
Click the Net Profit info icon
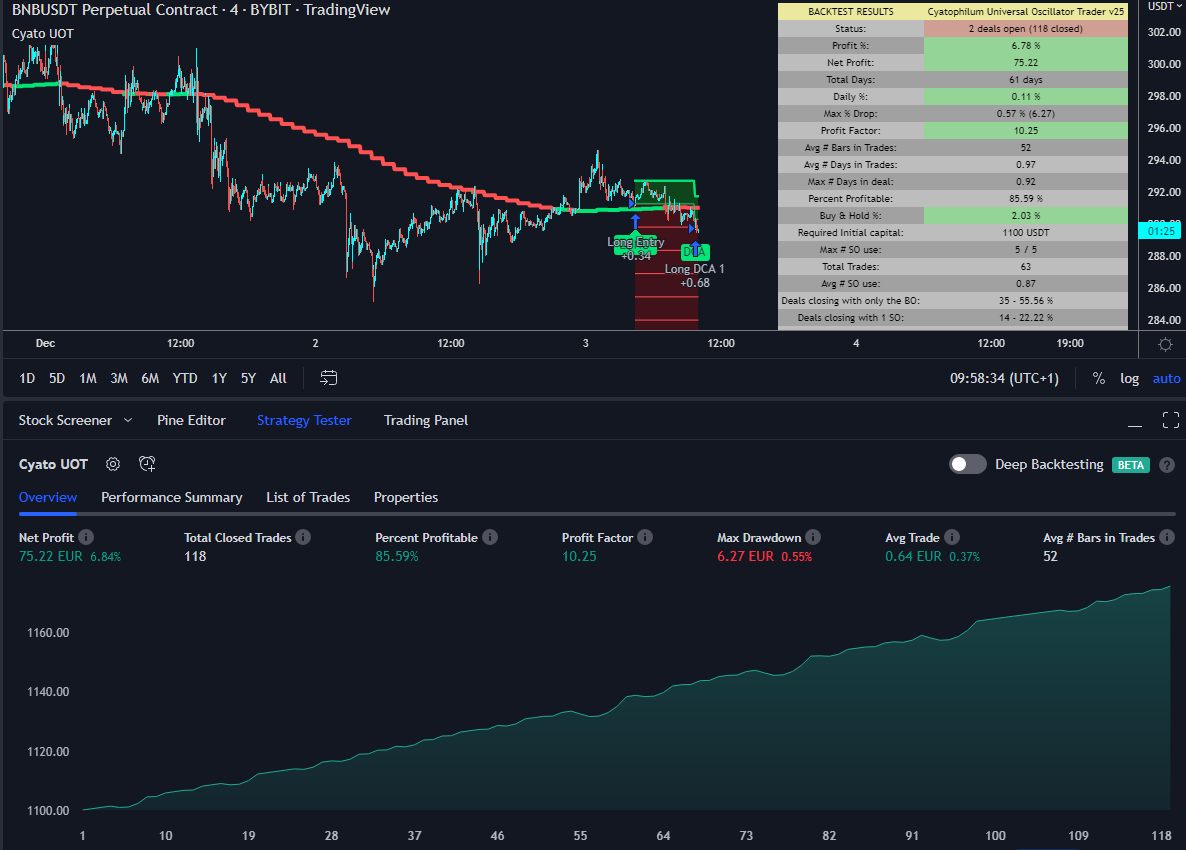(x=86, y=537)
